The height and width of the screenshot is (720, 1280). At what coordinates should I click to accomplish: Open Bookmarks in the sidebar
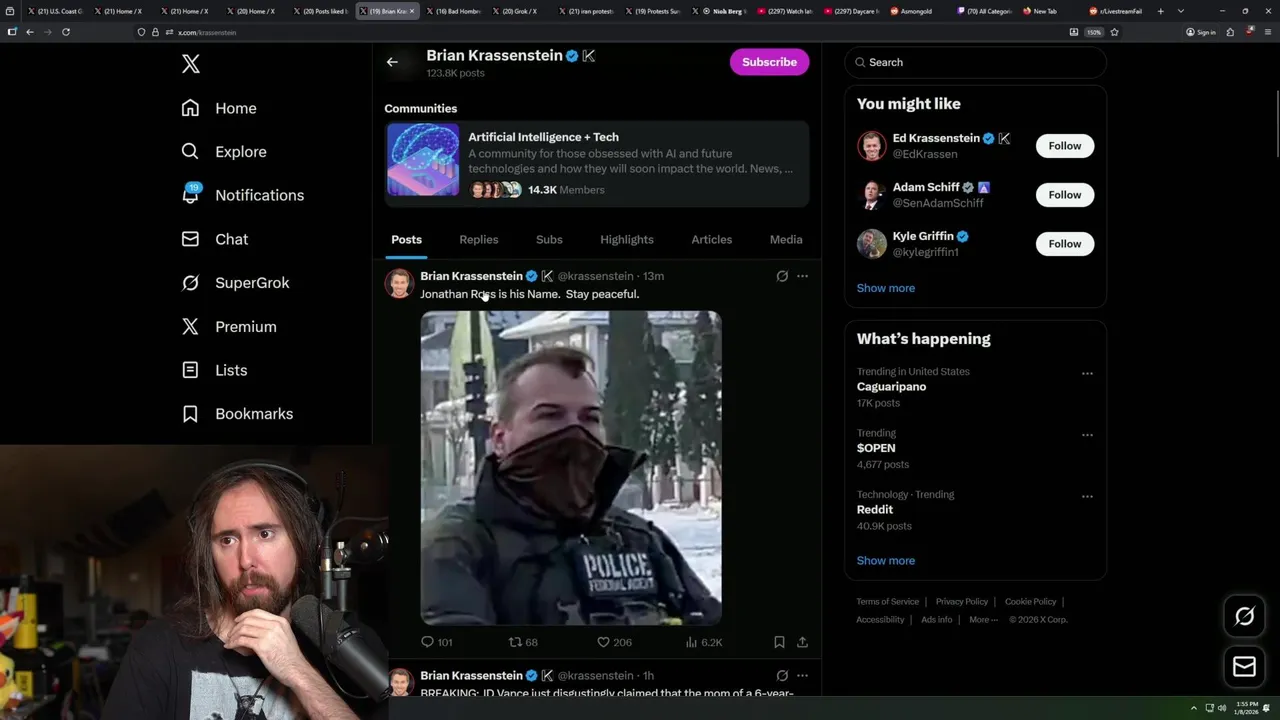(237, 414)
